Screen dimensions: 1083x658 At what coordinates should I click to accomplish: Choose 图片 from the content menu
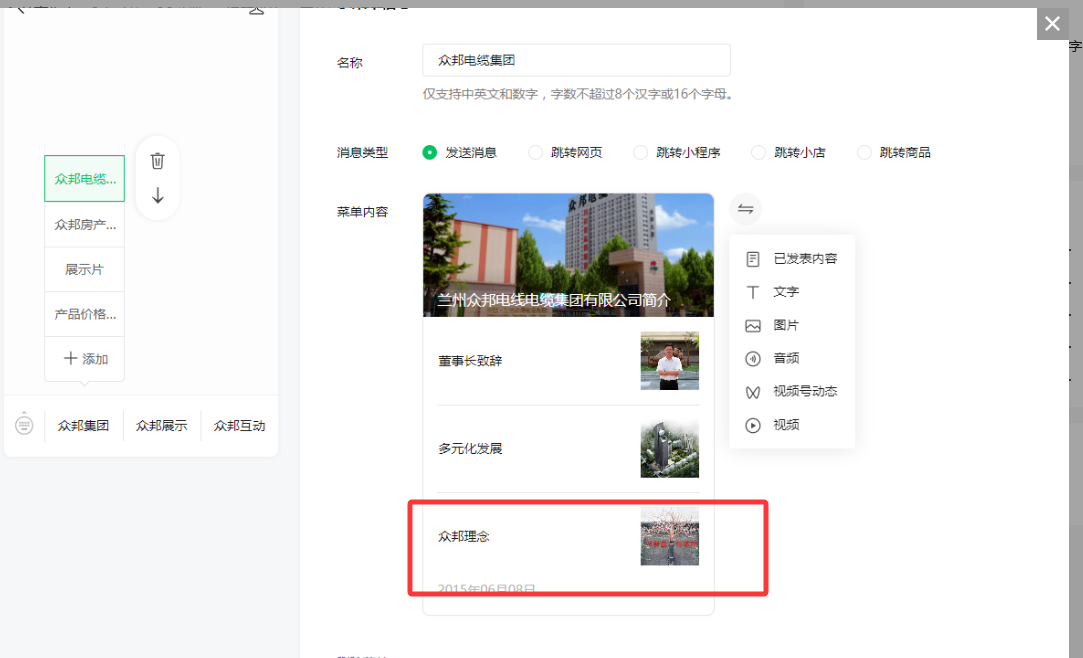[792, 325]
